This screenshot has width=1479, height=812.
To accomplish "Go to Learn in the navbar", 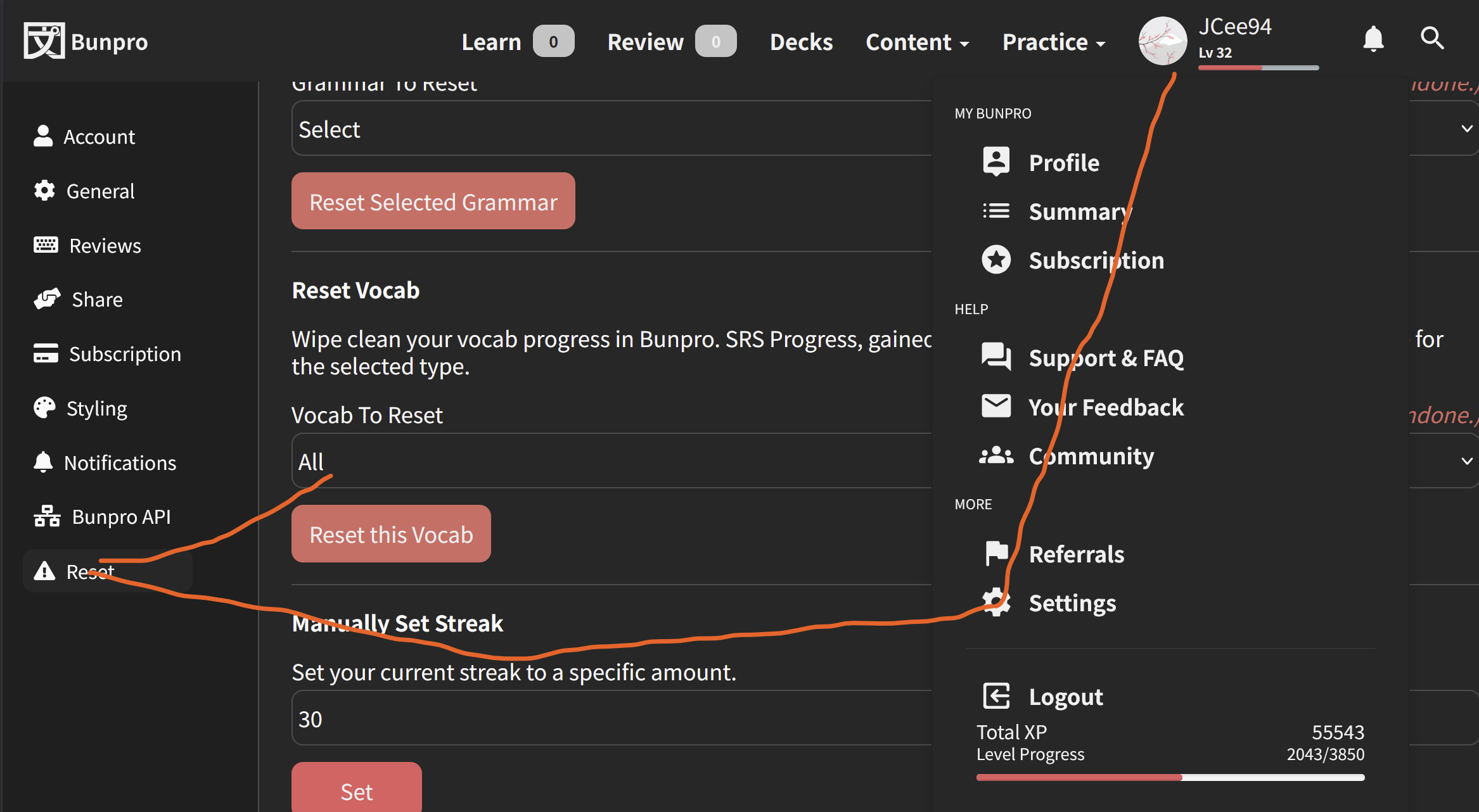I will [491, 42].
